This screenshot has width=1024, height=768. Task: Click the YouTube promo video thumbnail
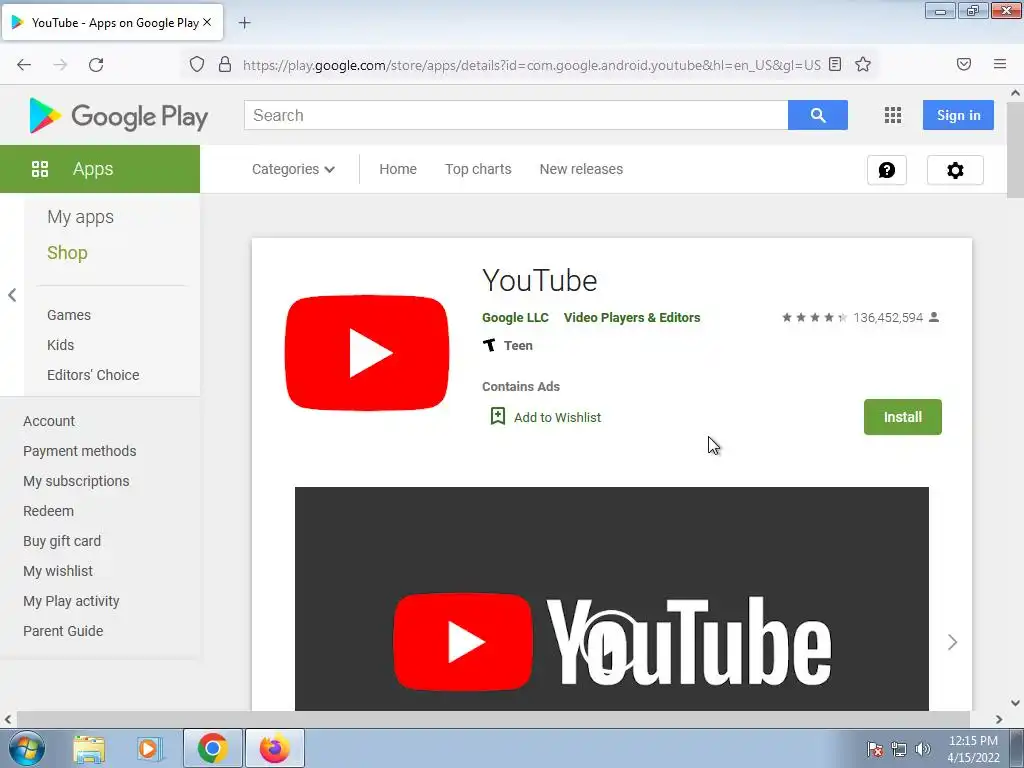click(611, 599)
